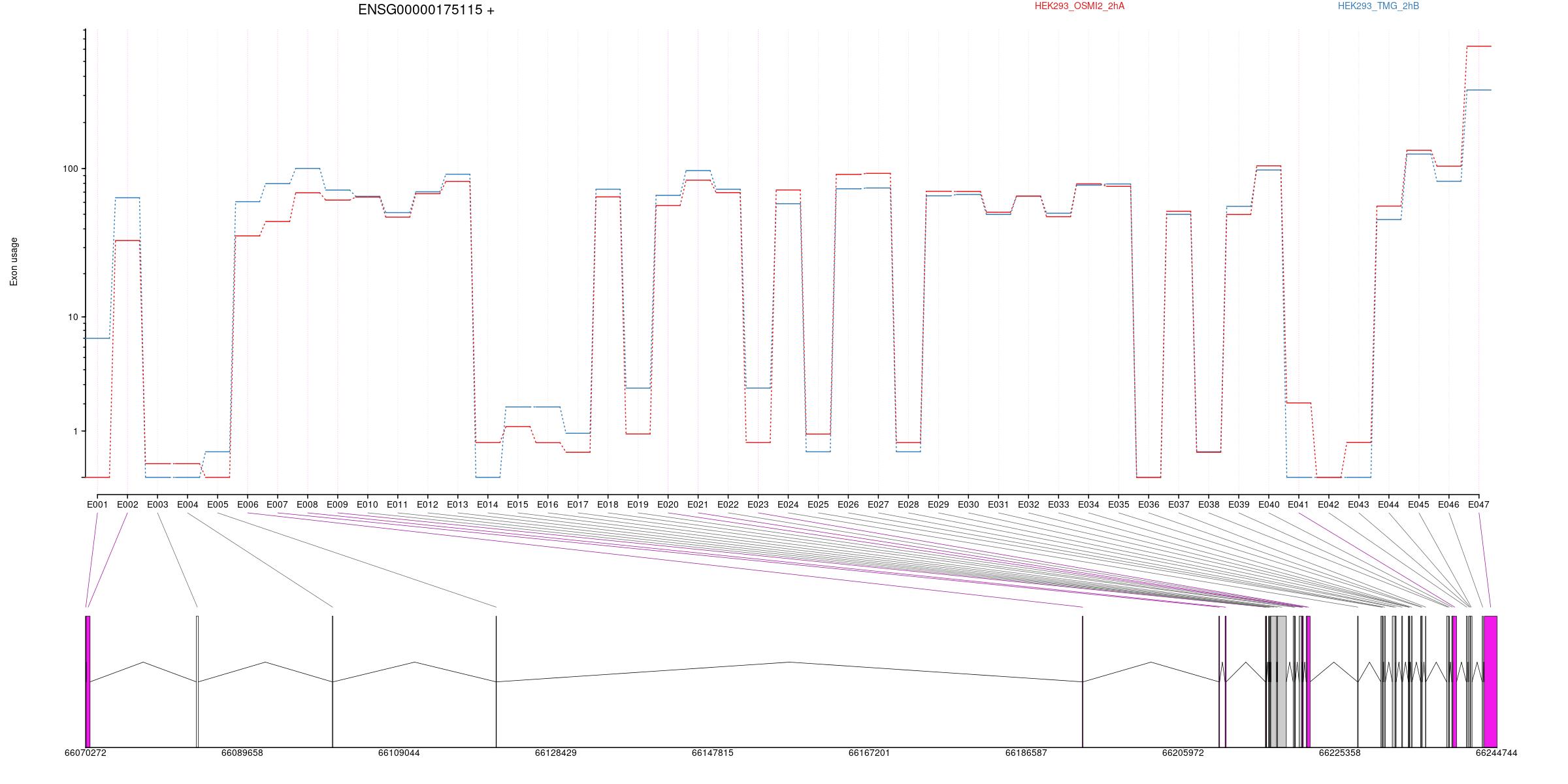Image resolution: width=1568 pixels, height=784 pixels.
Task: Click the Exon usage axis label
Action: coord(14,261)
